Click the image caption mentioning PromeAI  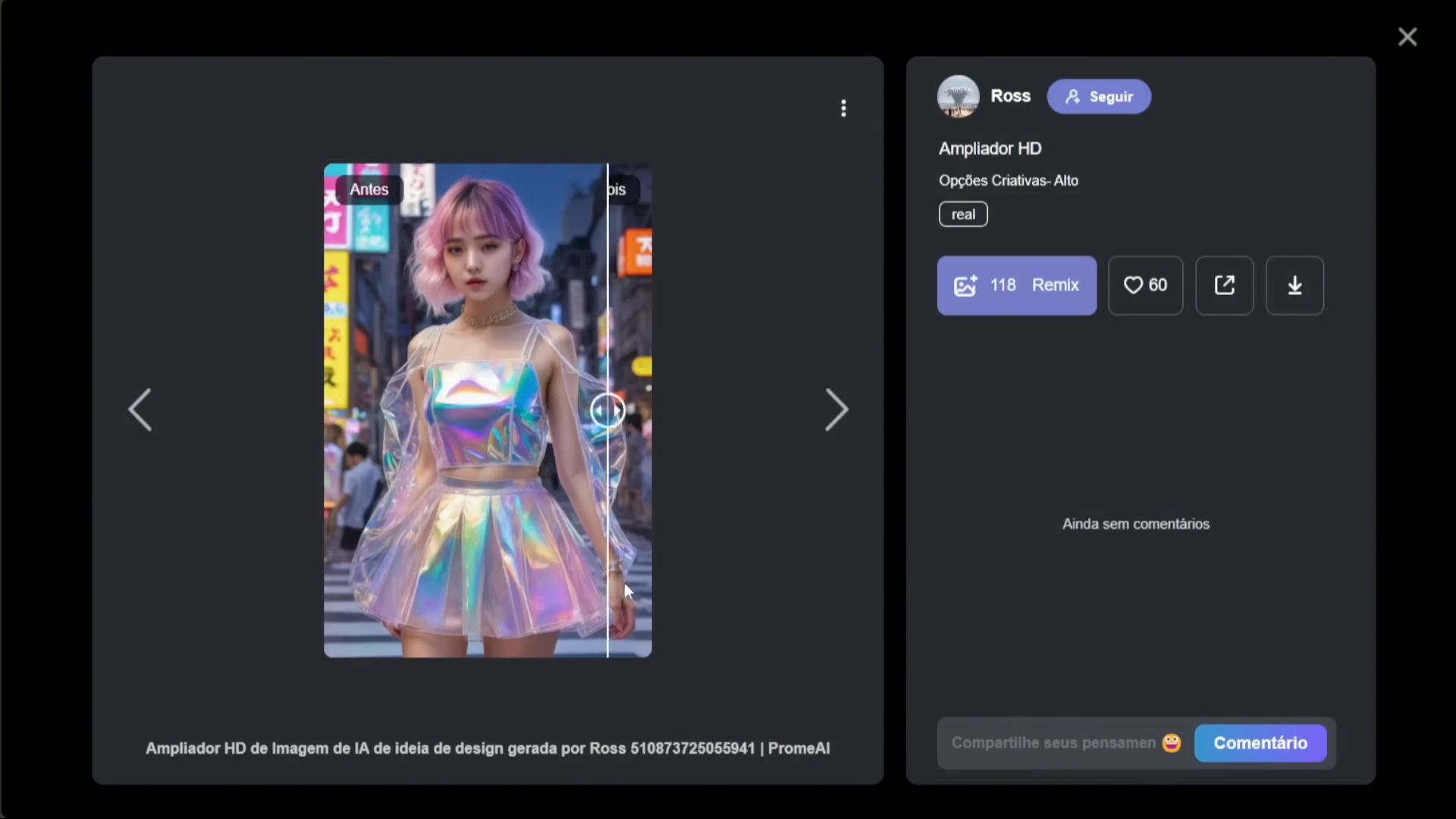488,748
